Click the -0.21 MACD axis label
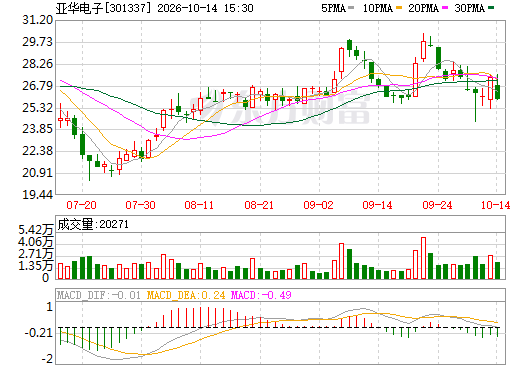Screen dimensions: 520x365 coord(39,333)
